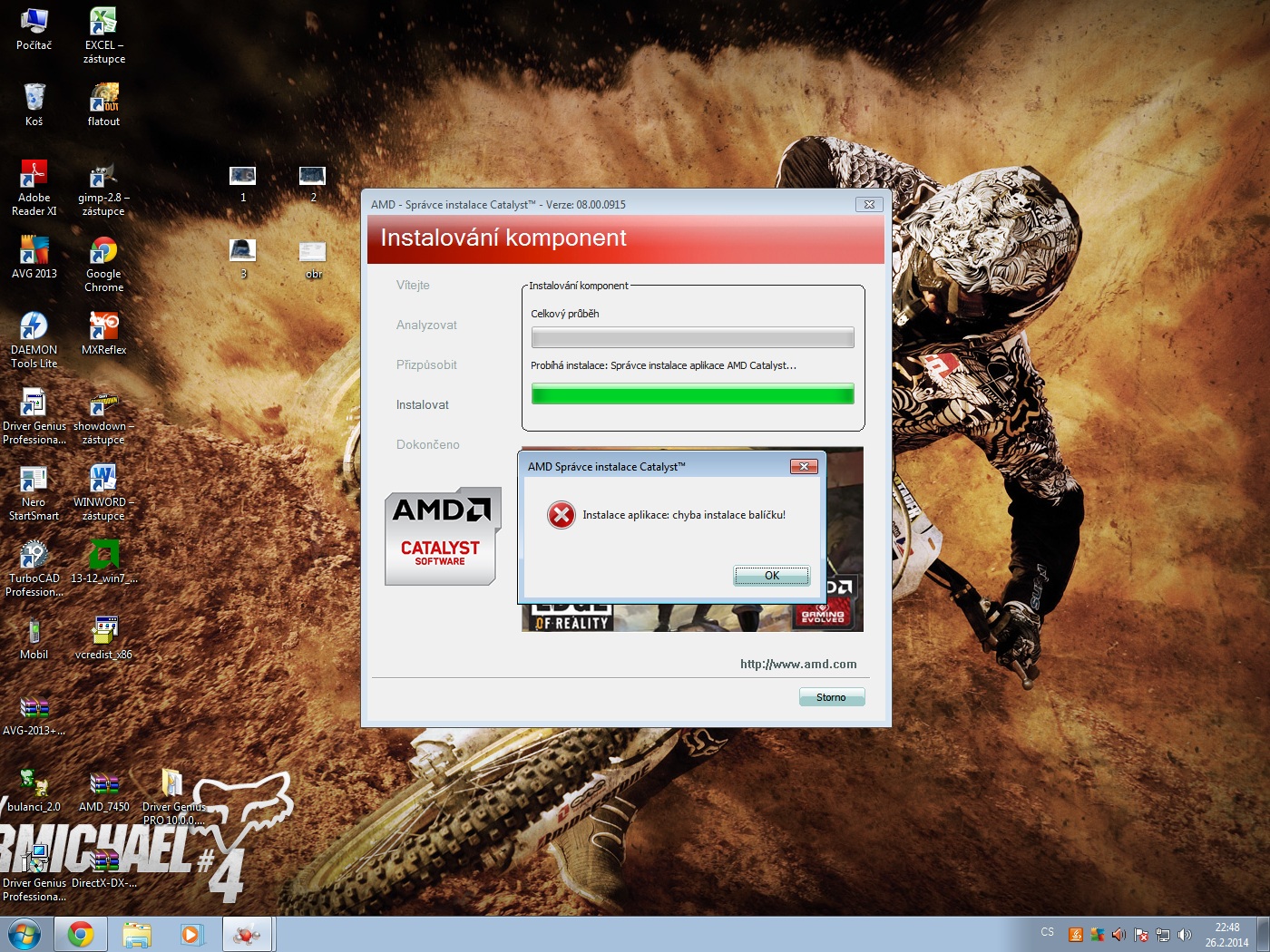
Task: Select the DirectX-DX archive icon
Action: [103, 867]
